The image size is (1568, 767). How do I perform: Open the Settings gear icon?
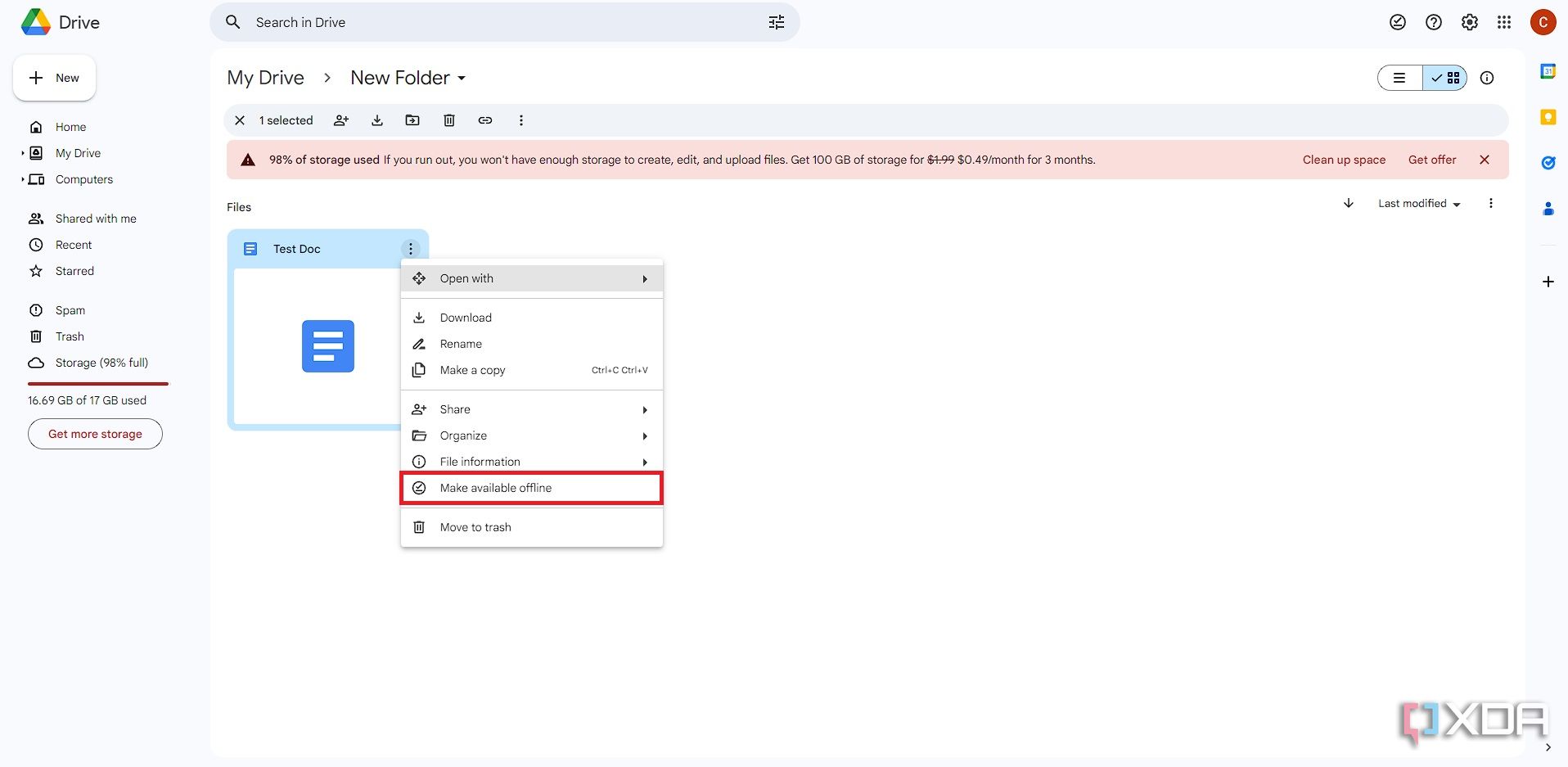tap(1470, 22)
